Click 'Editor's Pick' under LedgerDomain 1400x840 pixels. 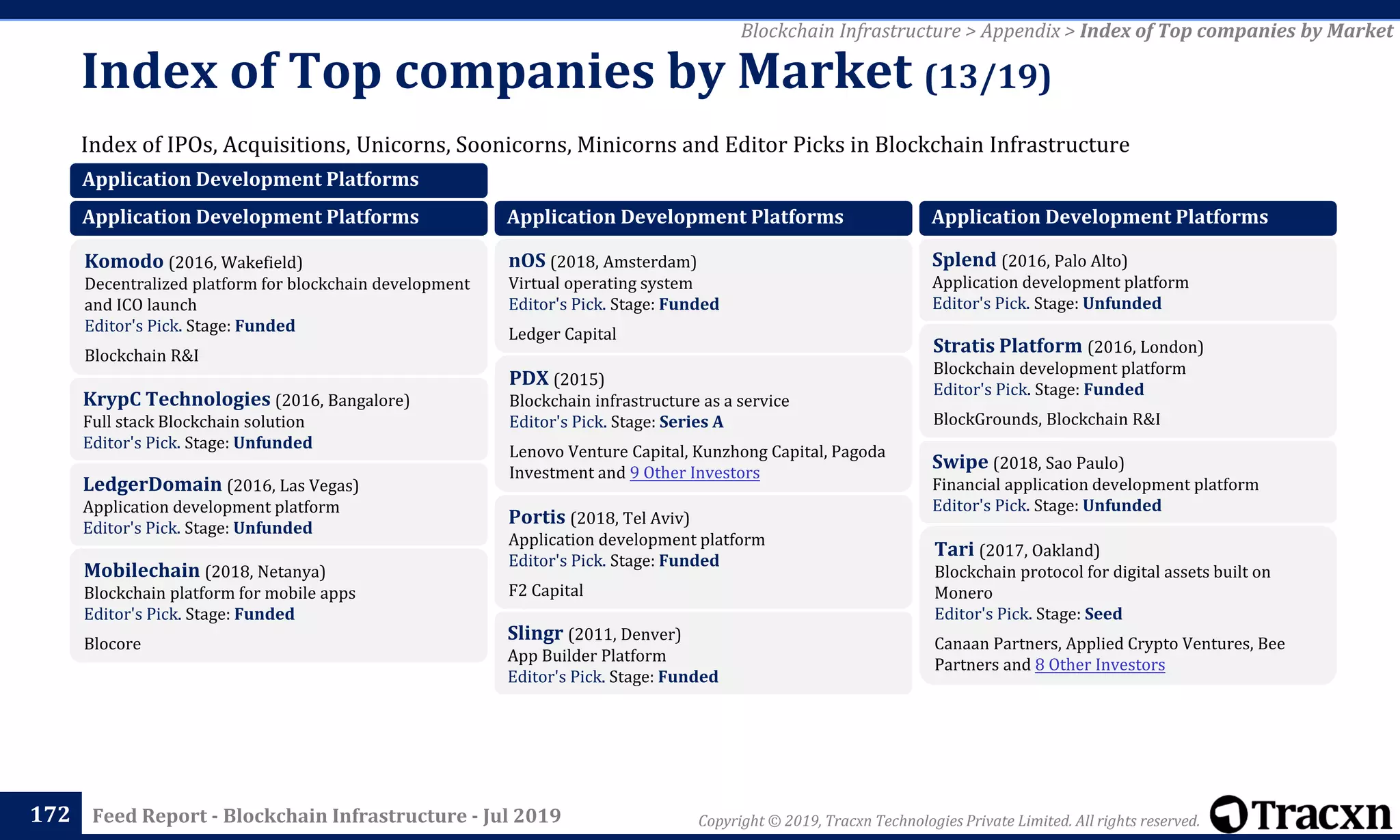(131, 528)
